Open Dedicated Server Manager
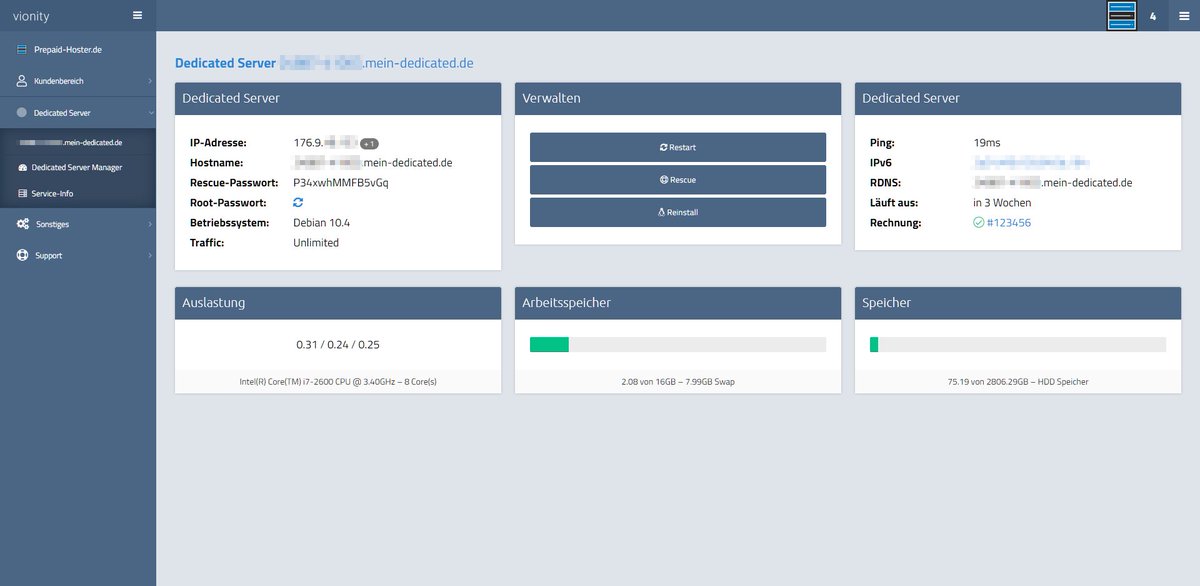 pyautogui.click(x=77, y=167)
